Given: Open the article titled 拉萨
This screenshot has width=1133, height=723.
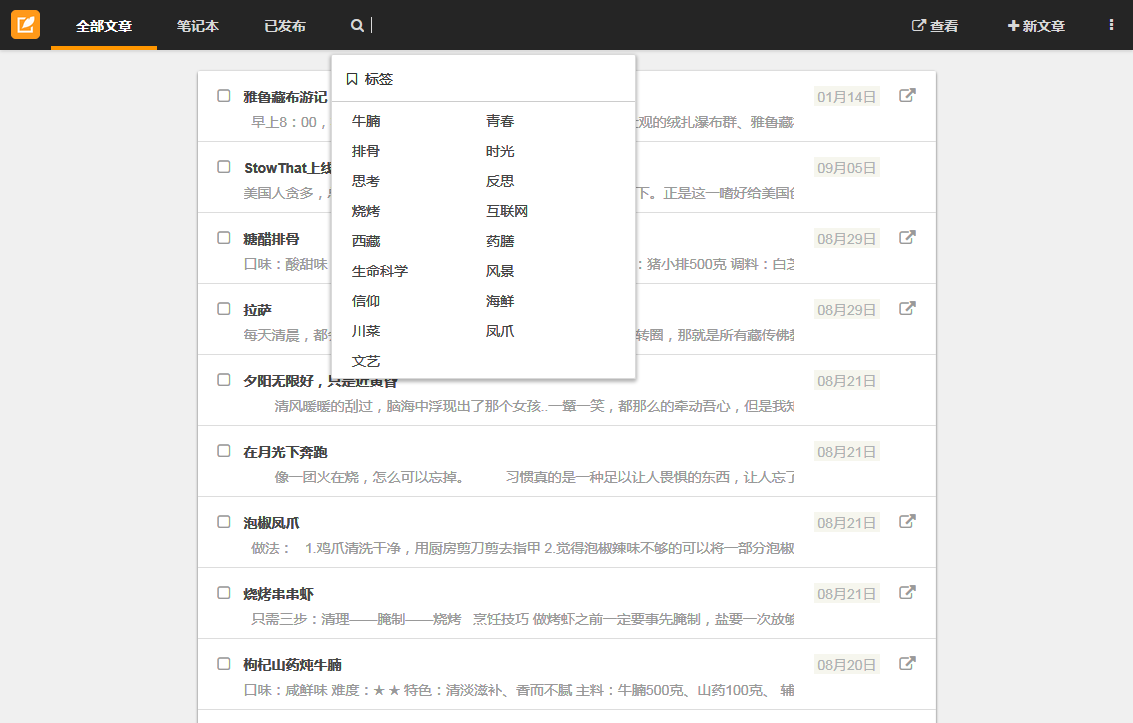Looking at the screenshot, I should coord(257,310).
